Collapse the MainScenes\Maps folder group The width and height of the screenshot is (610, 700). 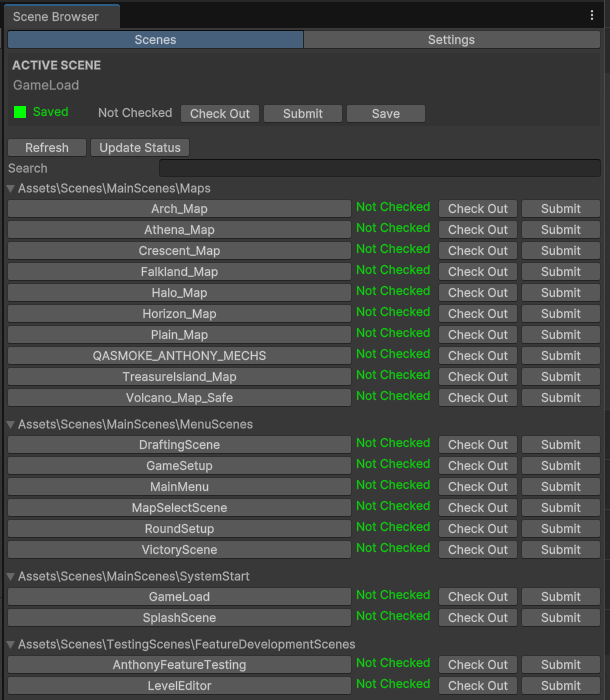pos(11,188)
